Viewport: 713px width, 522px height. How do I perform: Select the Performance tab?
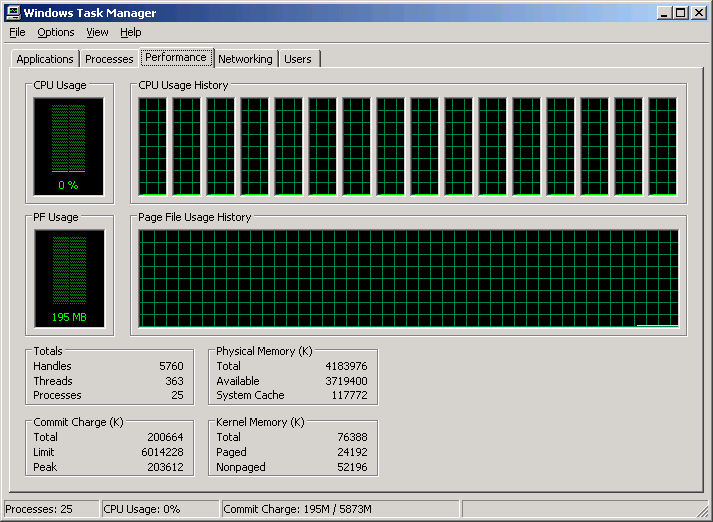click(x=176, y=57)
